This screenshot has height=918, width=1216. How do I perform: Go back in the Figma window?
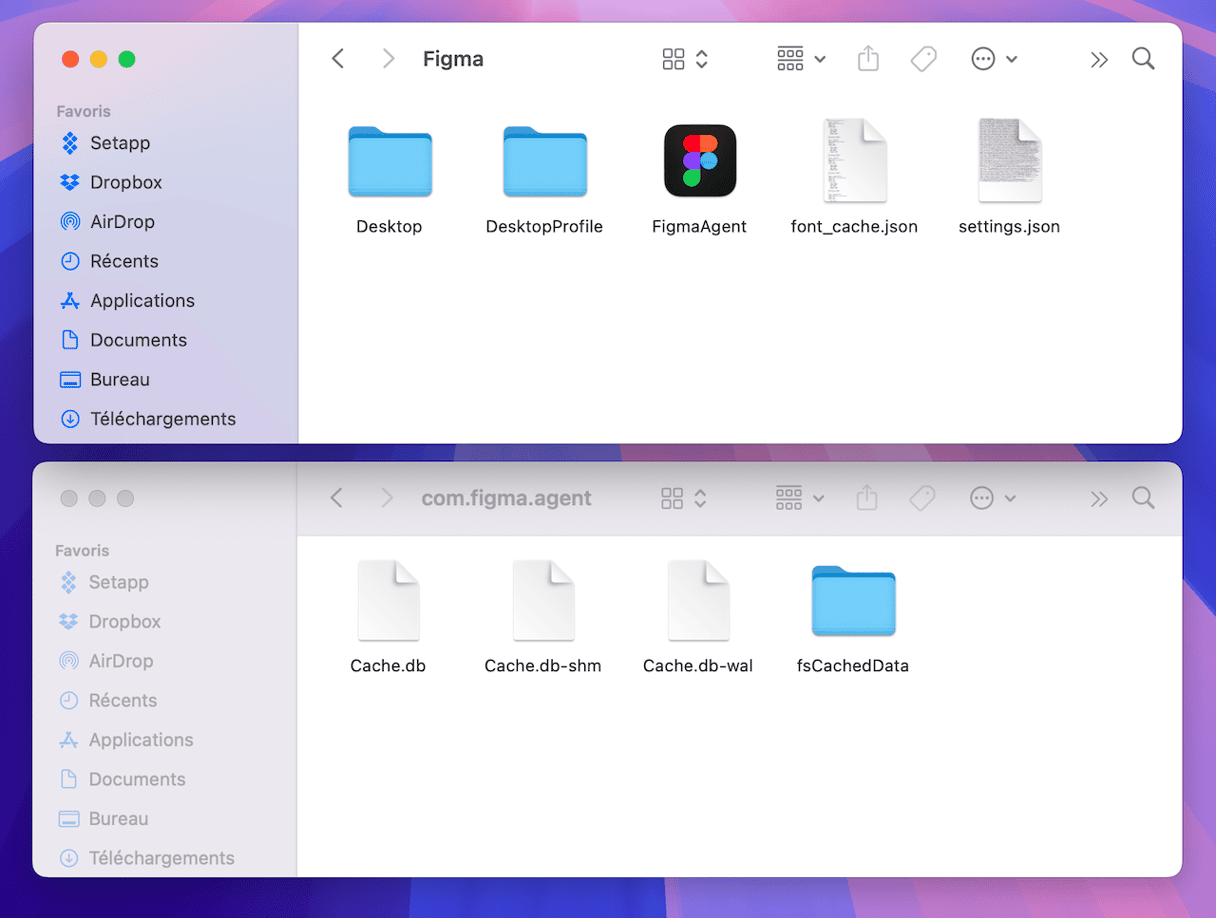coord(338,59)
